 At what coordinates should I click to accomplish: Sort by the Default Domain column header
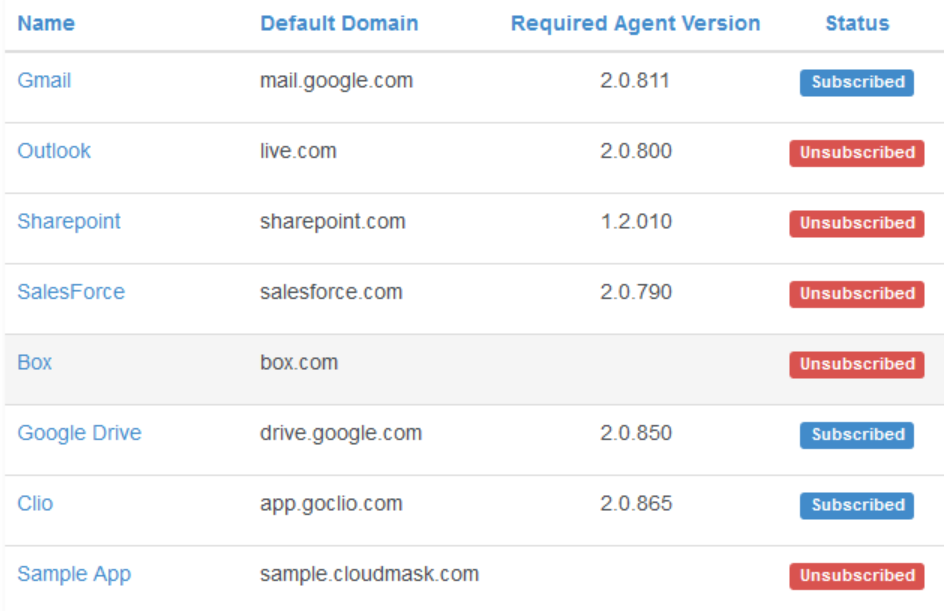click(339, 23)
